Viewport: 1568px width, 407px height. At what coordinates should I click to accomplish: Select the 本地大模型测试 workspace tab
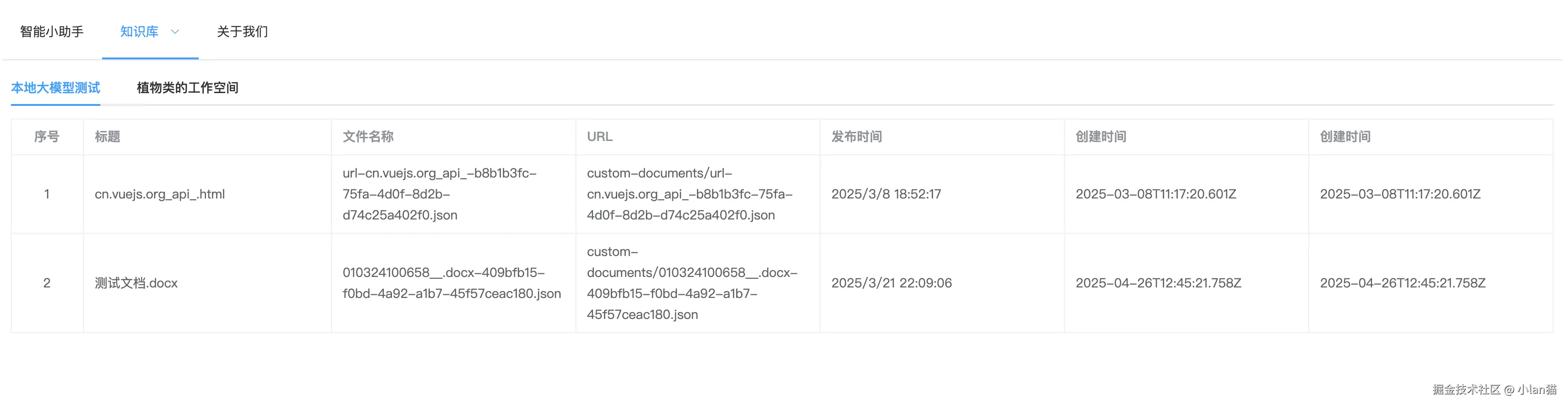[56, 88]
